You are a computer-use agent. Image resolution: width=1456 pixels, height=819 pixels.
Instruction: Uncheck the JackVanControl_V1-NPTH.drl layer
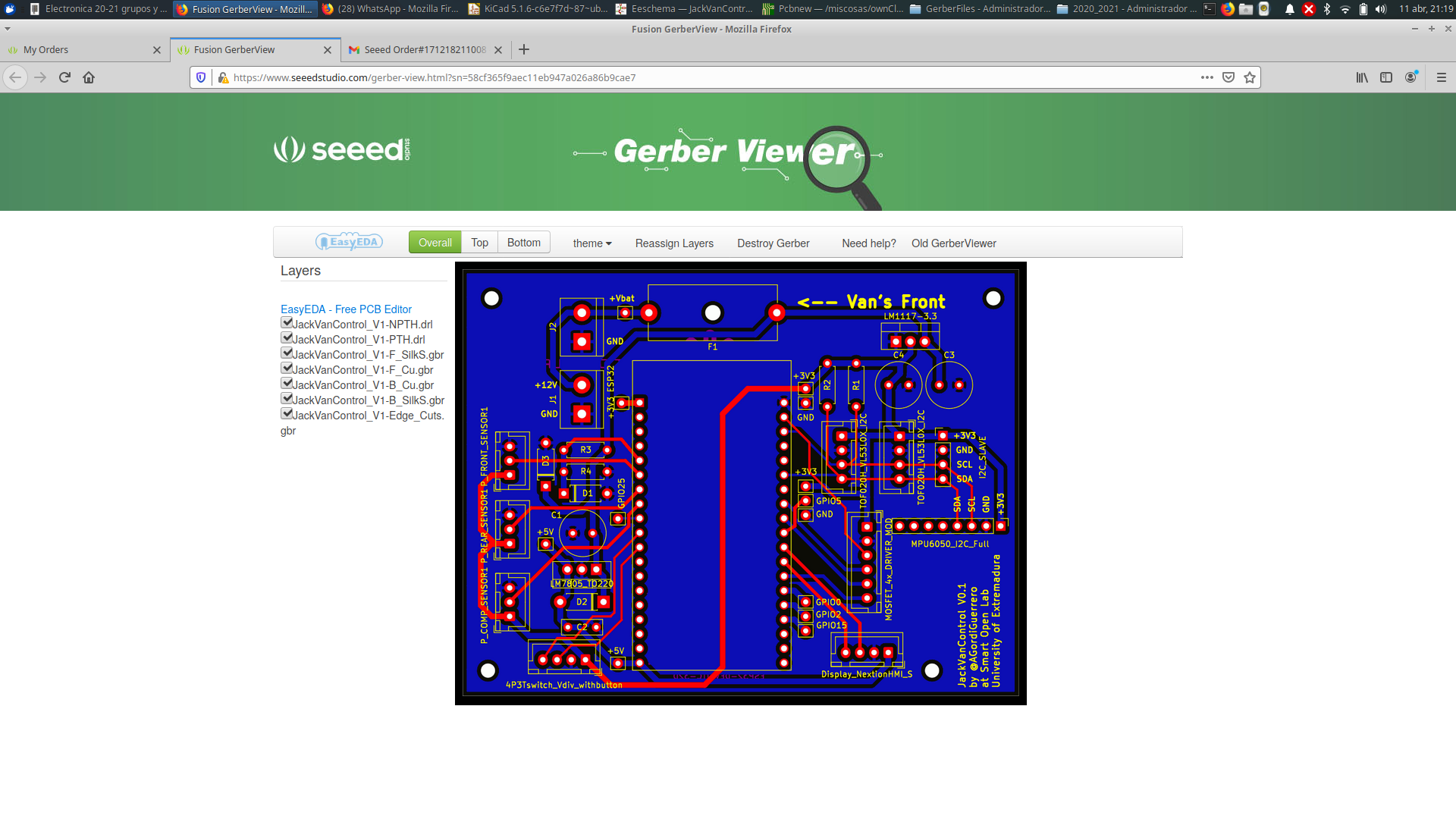287,323
